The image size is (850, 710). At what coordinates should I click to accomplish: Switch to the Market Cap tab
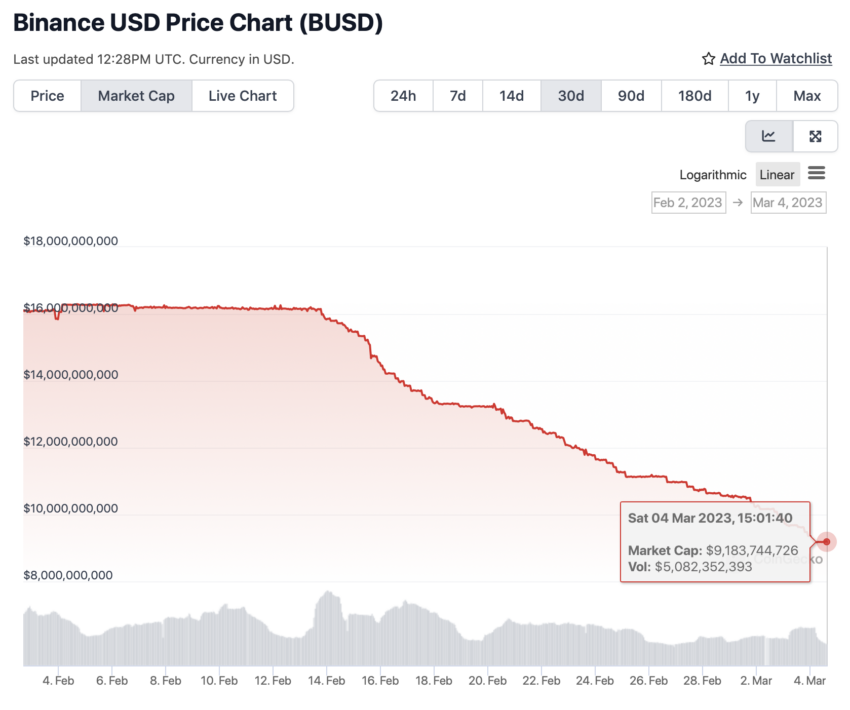click(136, 96)
